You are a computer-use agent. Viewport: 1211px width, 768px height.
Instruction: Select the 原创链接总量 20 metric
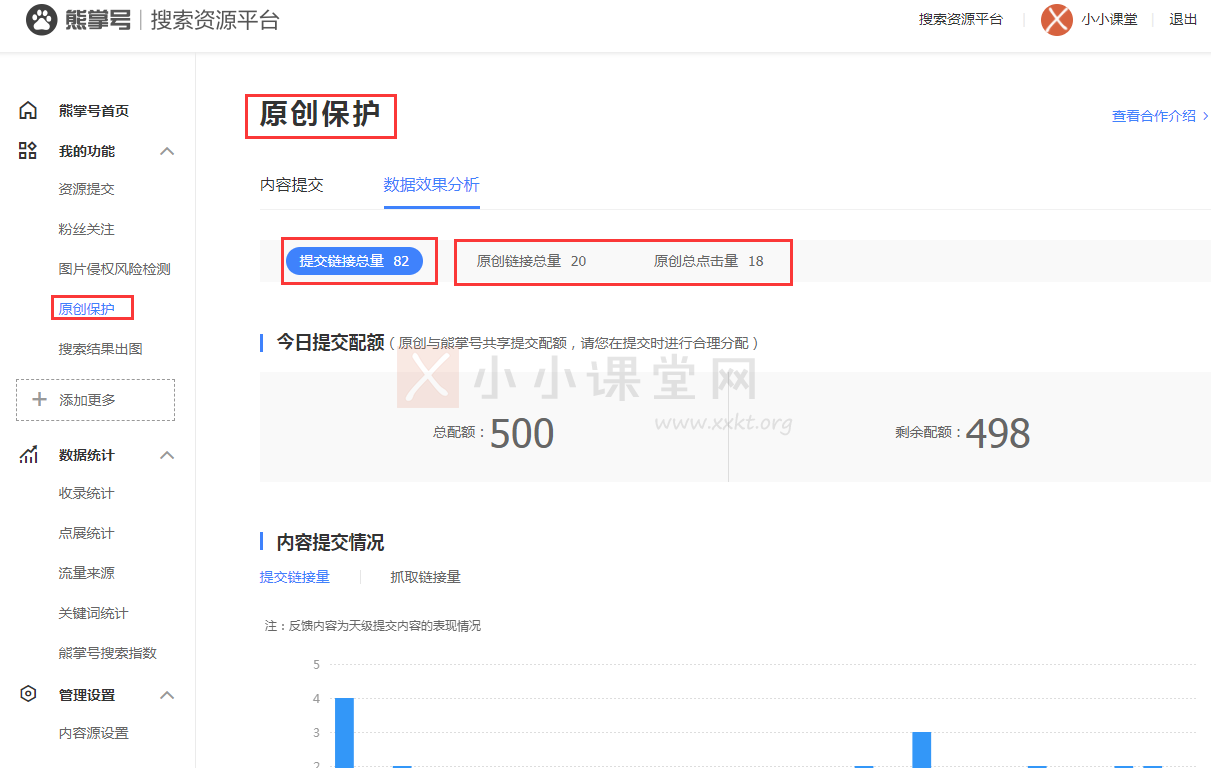coord(531,261)
